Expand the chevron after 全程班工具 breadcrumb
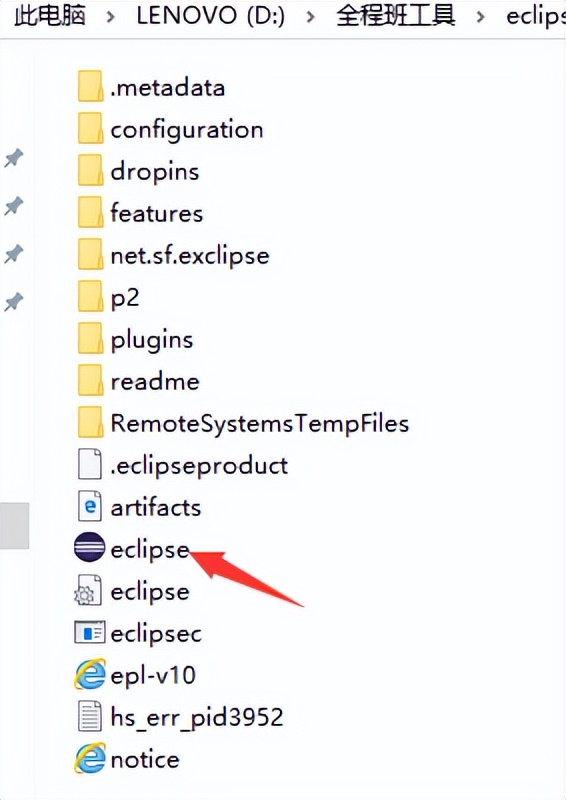Image resolution: width=566 pixels, height=800 pixels. click(480, 17)
